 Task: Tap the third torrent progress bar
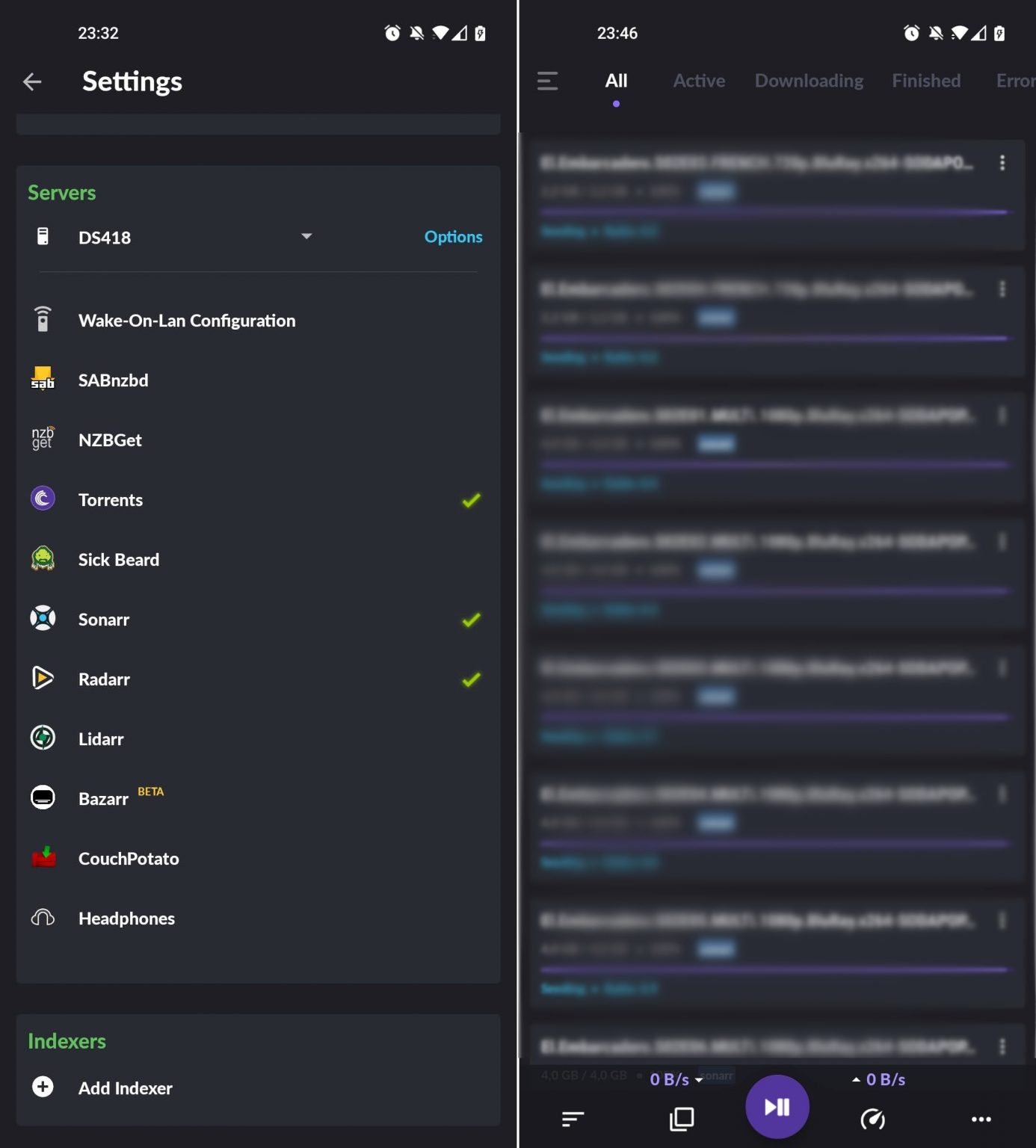pos(774,465)
